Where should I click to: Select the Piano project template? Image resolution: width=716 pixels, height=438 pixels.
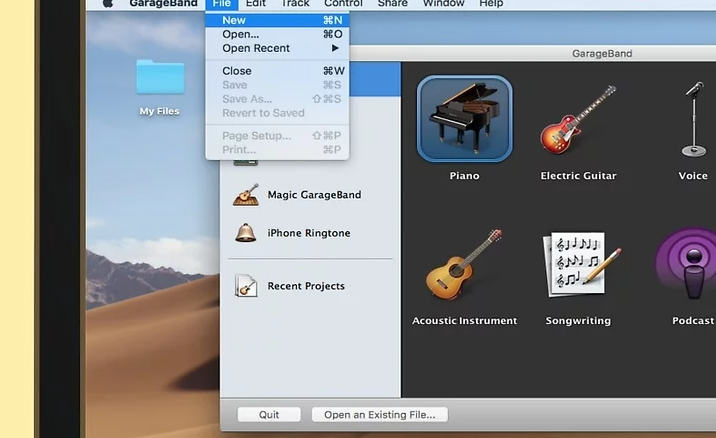click(464, 119)
